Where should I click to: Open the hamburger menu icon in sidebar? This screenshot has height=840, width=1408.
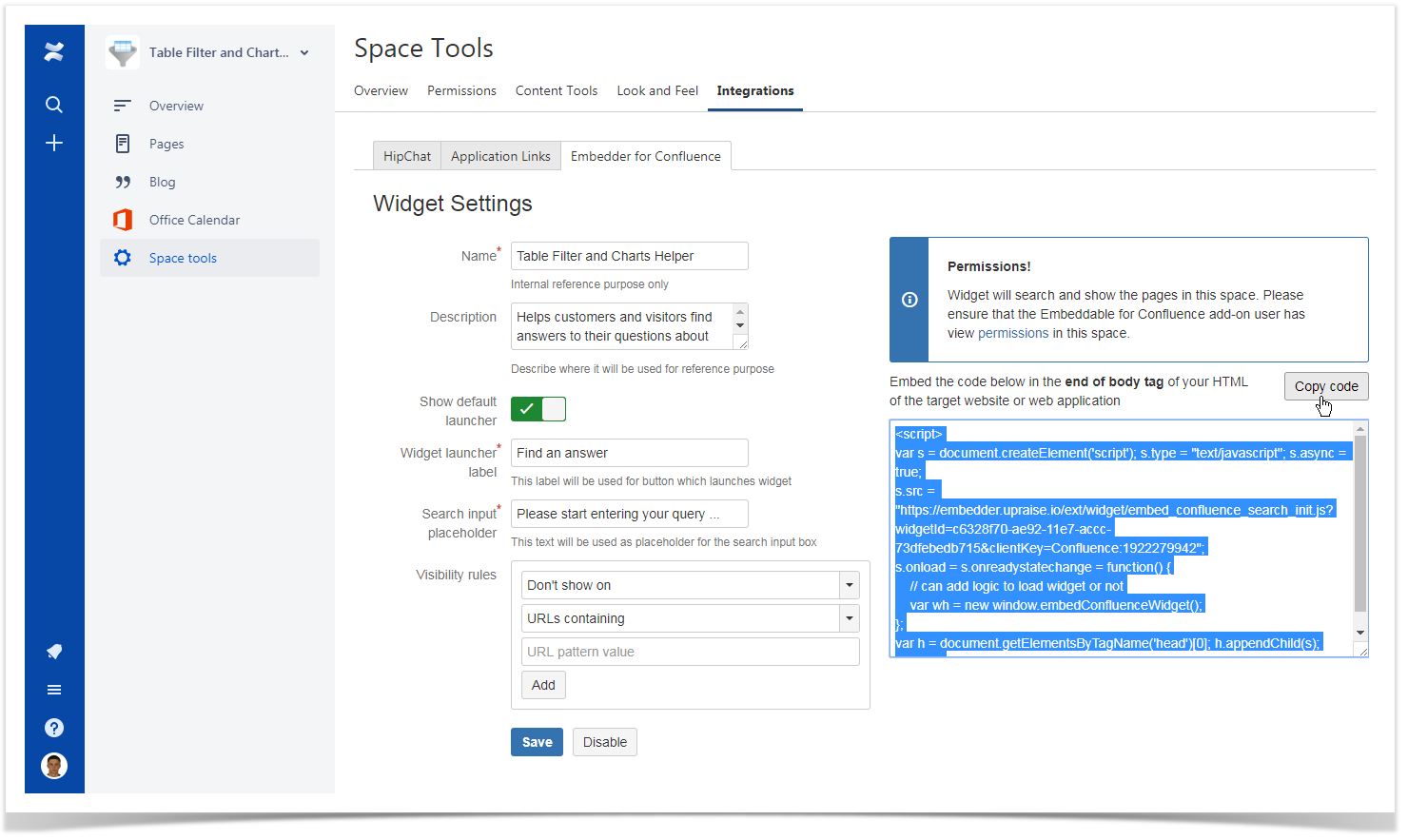[x=54, y=690]
